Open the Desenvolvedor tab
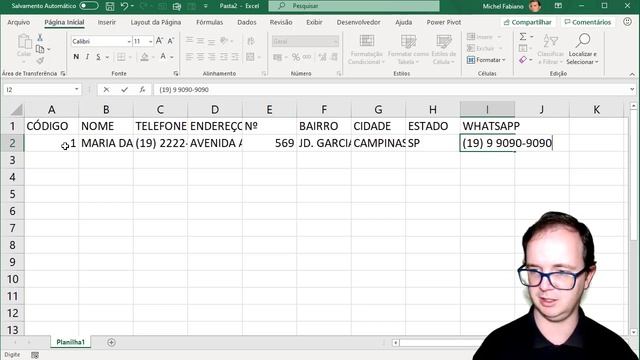This screenshot has height=360, width=640. click(x=358, y=22)
